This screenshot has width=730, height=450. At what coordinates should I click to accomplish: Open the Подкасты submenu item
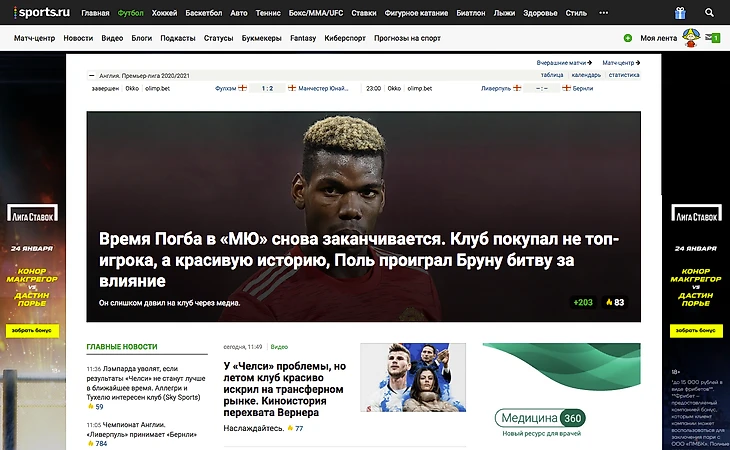178,38
